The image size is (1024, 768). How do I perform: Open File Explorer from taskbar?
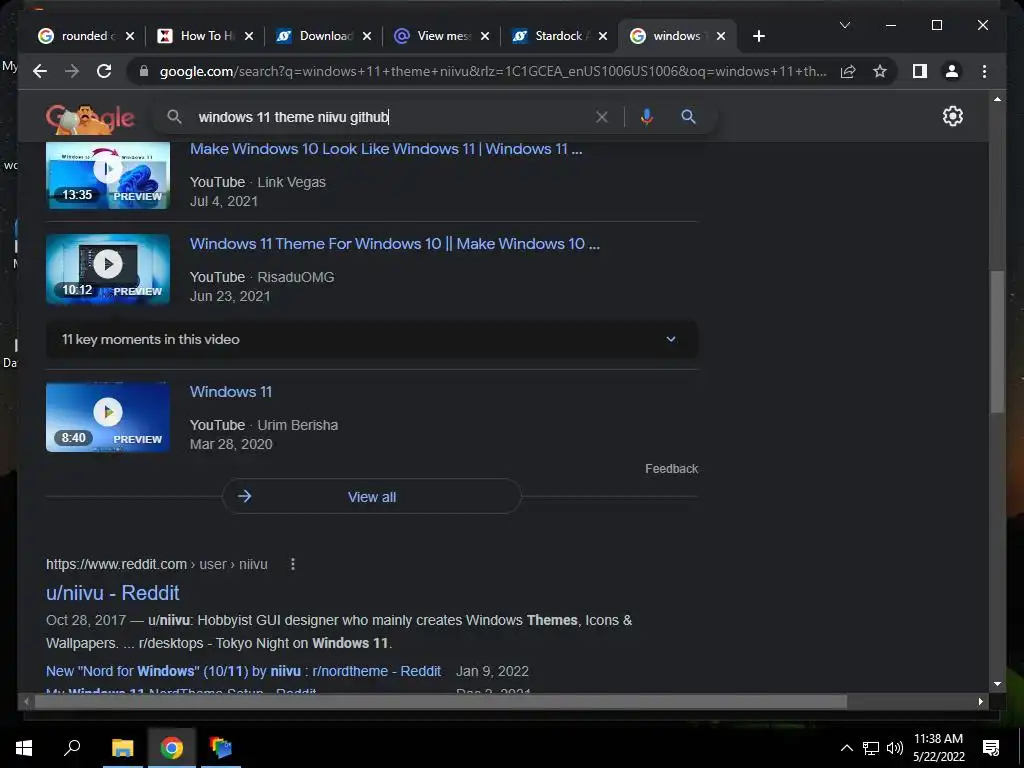122,748
